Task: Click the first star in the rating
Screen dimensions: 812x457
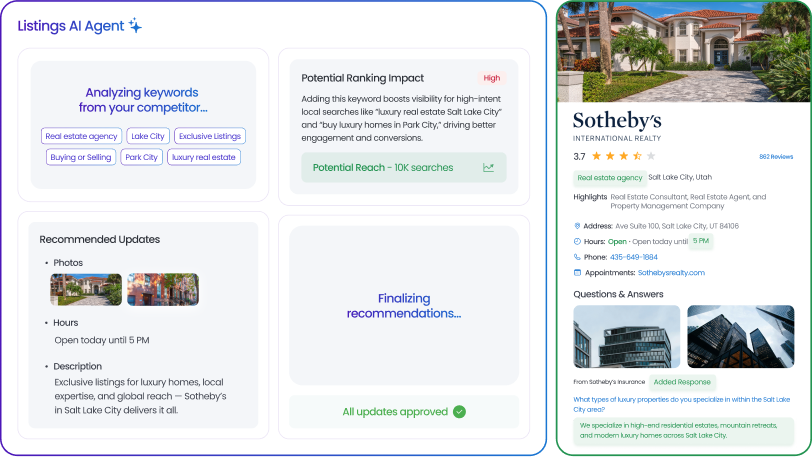Action: [597, 156]
